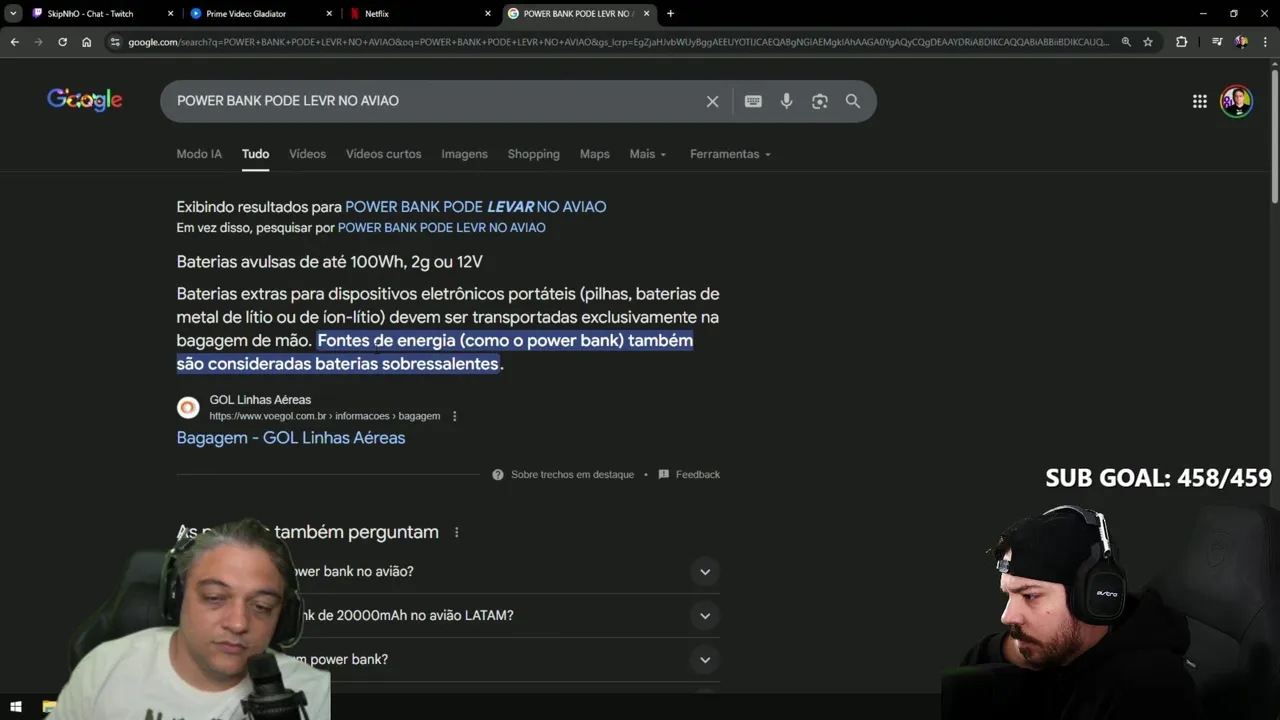Search by image with Google Lens
This screenshot has width=1280, height=720.
pos(820,101)
